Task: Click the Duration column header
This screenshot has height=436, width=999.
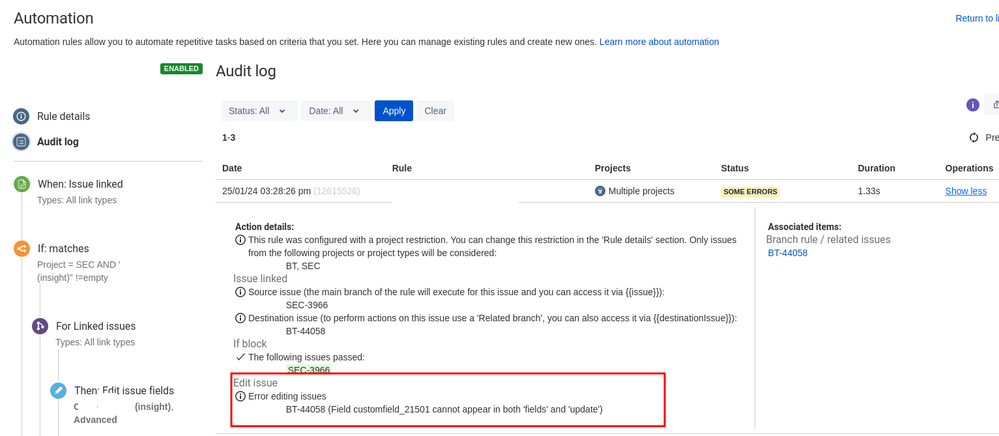Action: (876, 168)
